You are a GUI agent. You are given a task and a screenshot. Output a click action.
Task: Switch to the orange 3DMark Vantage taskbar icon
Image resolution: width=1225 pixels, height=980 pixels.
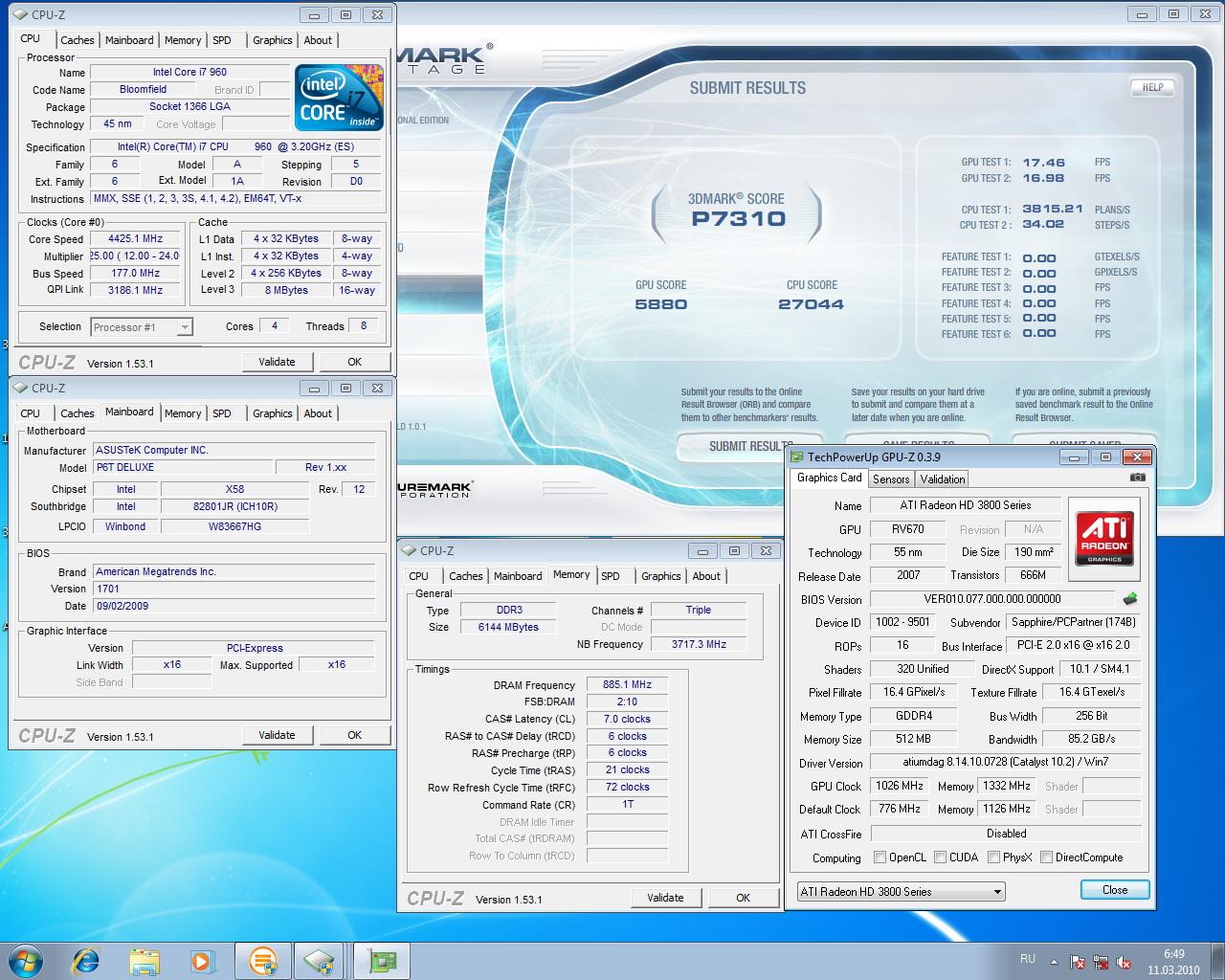pos(263,960)
